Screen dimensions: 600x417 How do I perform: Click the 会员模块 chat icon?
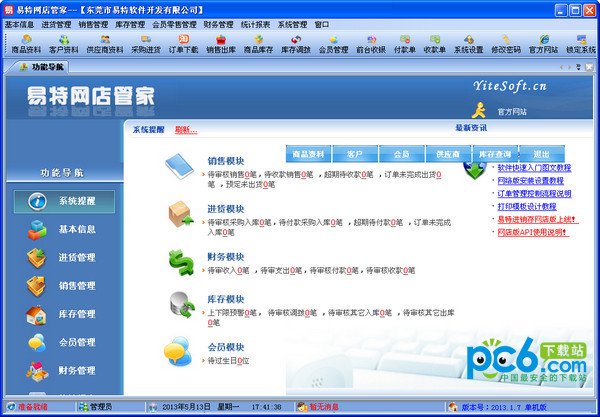(178, 351)
